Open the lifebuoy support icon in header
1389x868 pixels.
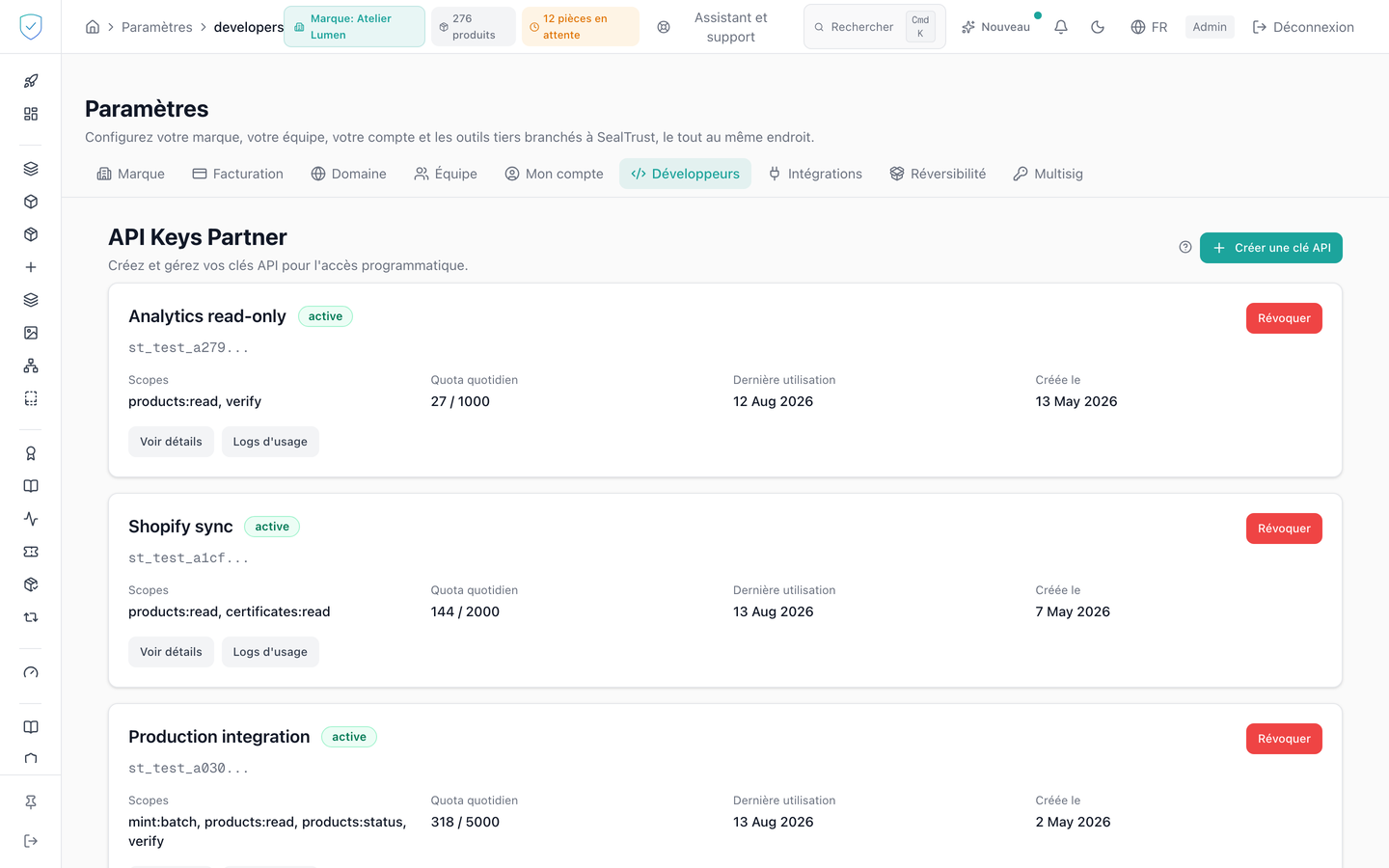point(664,27)
